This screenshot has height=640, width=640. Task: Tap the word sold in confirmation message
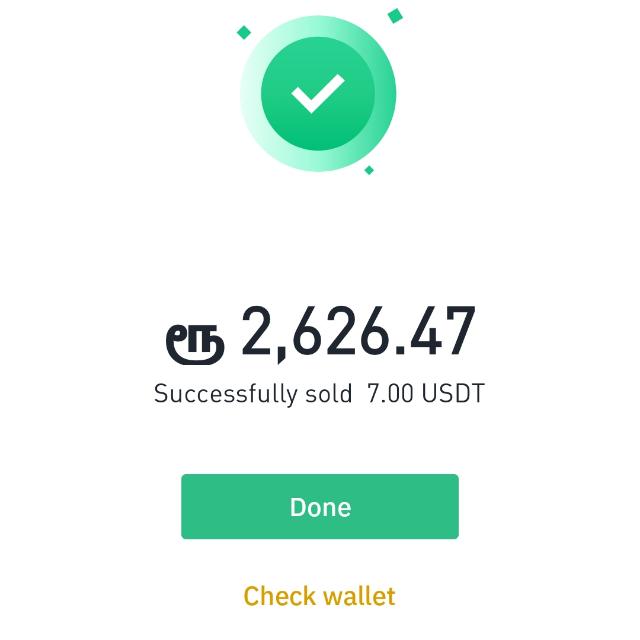(x=329, y=394)
